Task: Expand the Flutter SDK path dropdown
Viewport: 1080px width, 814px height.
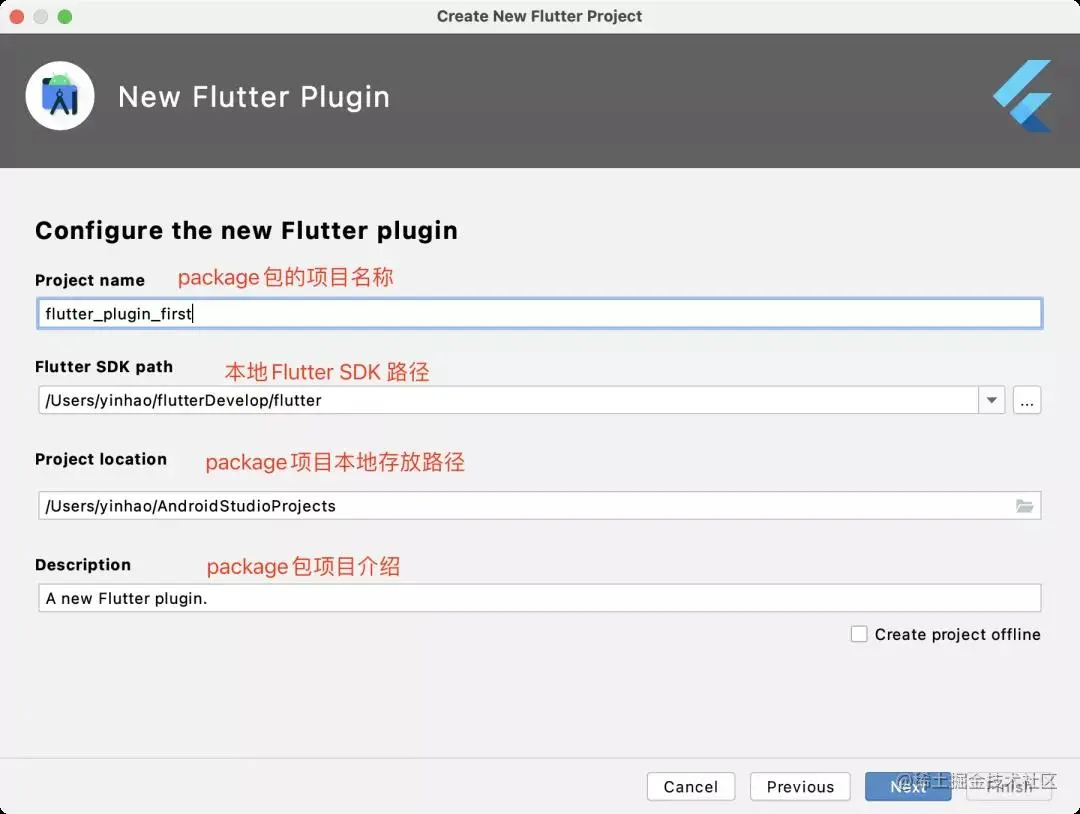Action: 991,400
